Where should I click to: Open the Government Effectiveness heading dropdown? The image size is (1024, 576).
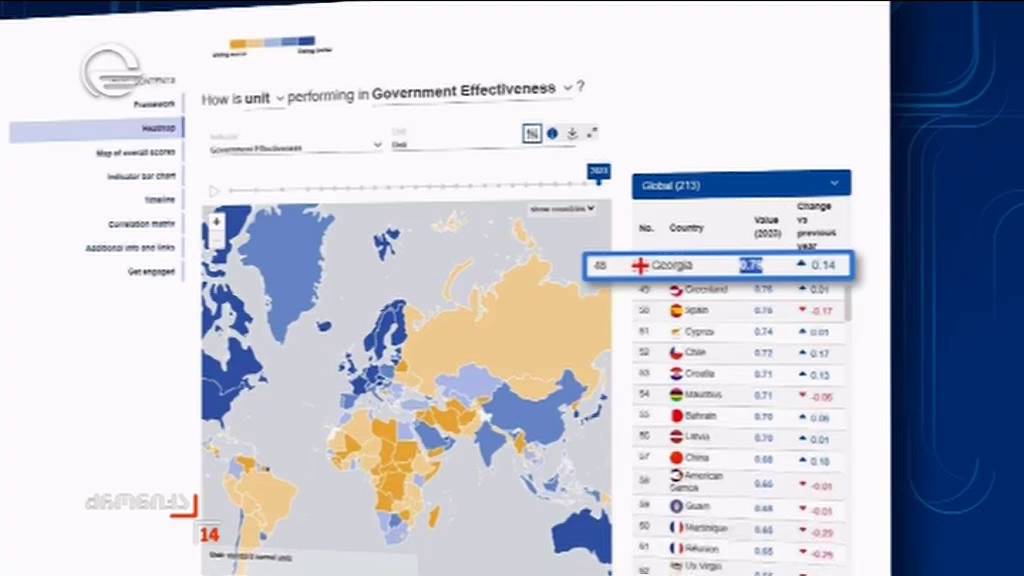click(473, 90)
